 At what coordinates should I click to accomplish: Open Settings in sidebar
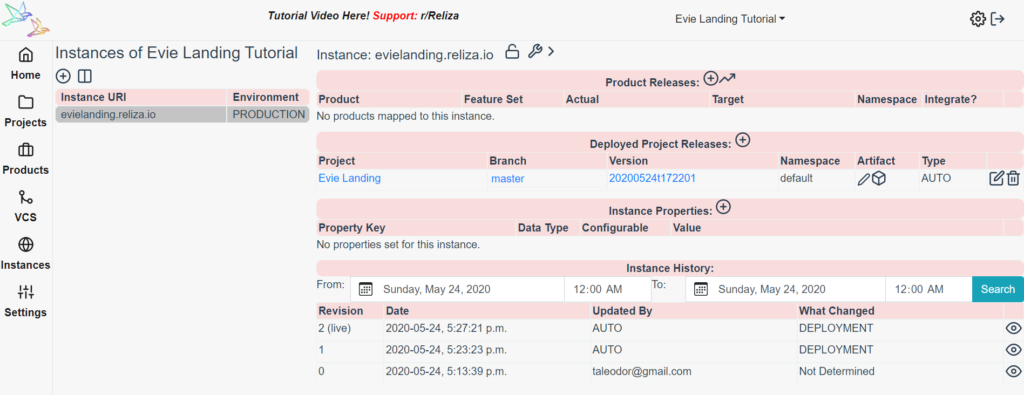click(25, 302)
